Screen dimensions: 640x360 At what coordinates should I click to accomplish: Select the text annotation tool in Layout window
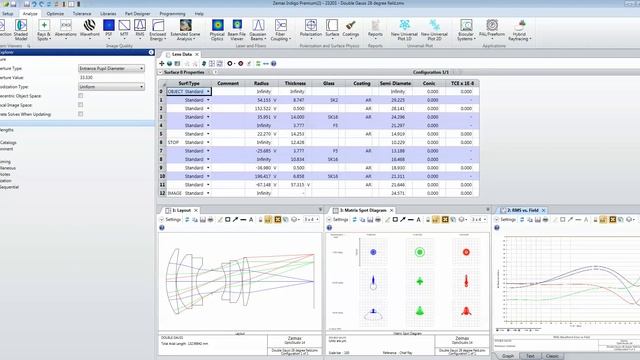tap(251, 220)
